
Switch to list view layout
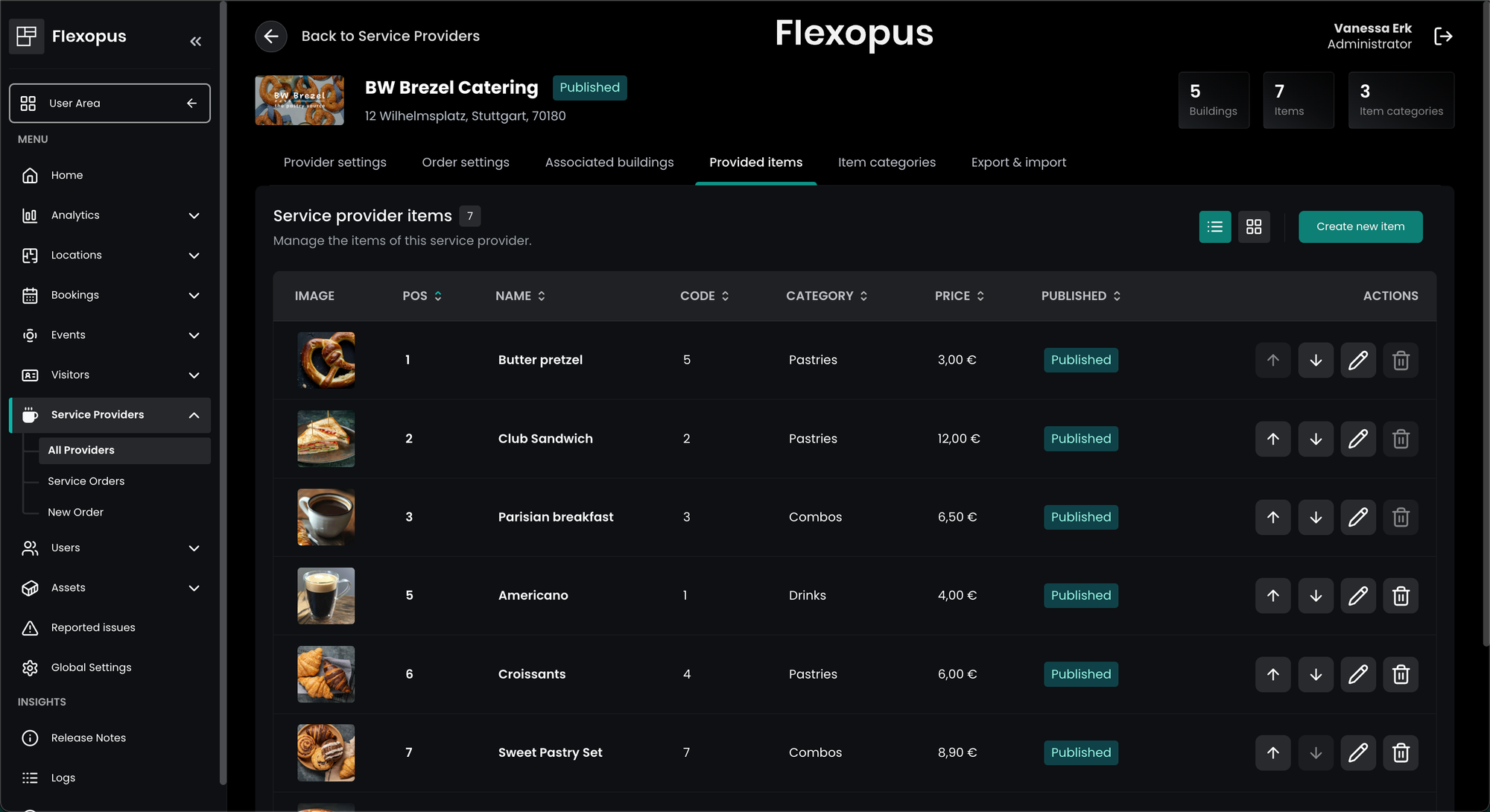tap(1215, 226)
